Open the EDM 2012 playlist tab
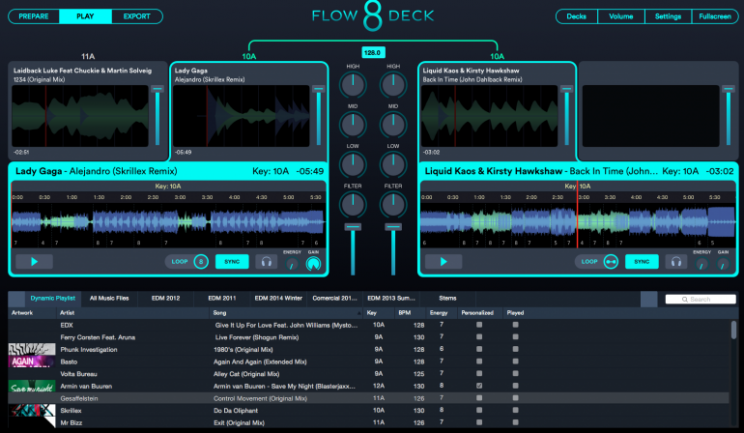This screenshot has height=433, width=744. [165, 298]
